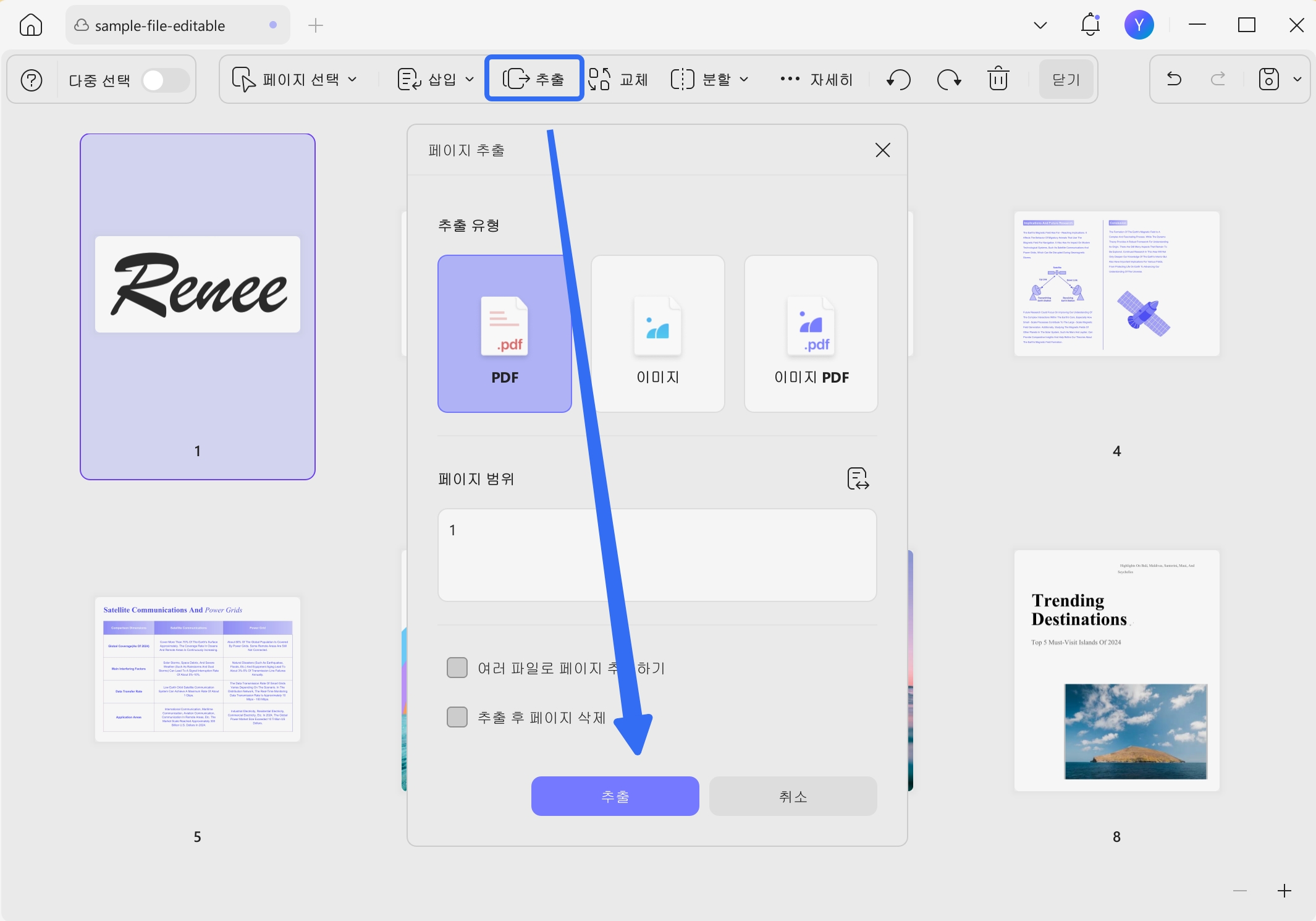The image size is (1316, 921).
Task: Click the 닫기 button
Action: tap(1066, 80)
